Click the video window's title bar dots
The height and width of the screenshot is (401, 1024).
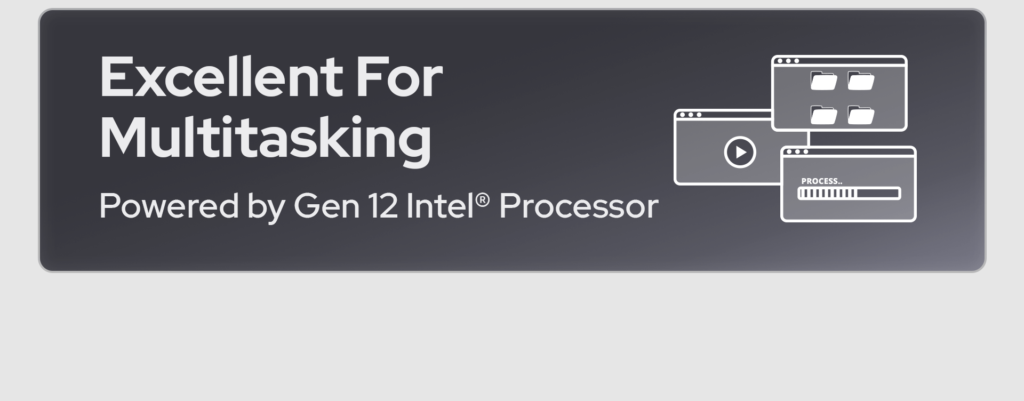(x=691, y=115)
